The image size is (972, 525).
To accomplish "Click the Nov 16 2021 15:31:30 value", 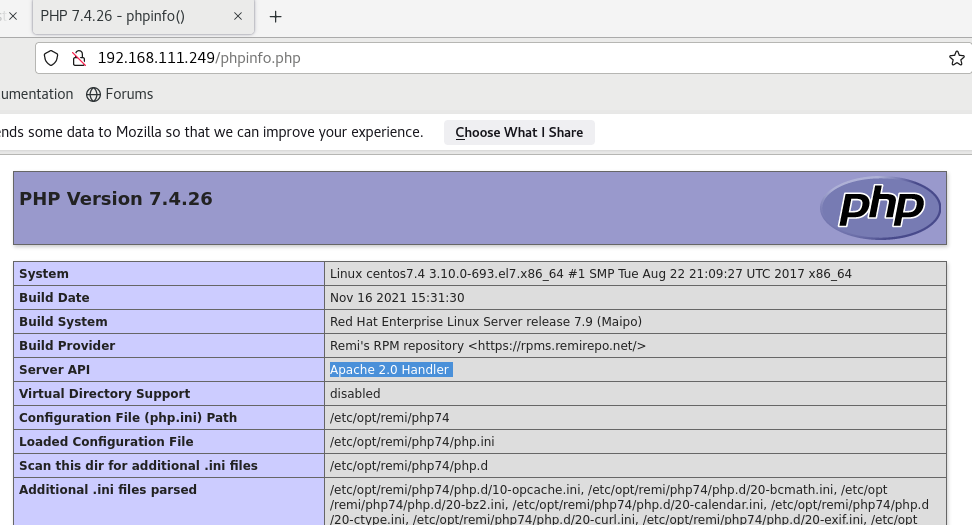I will [397, 298].
